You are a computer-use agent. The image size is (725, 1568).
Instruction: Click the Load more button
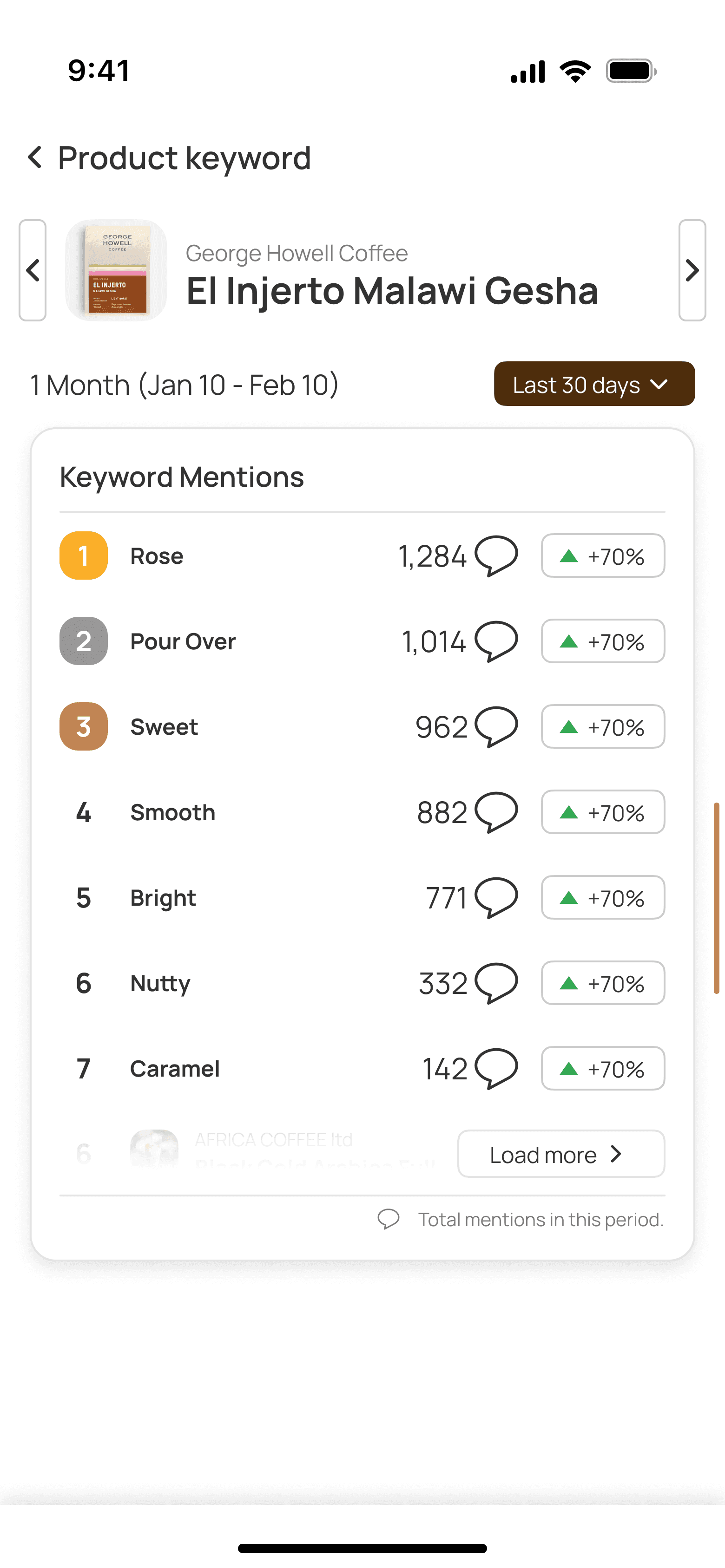560,1154
